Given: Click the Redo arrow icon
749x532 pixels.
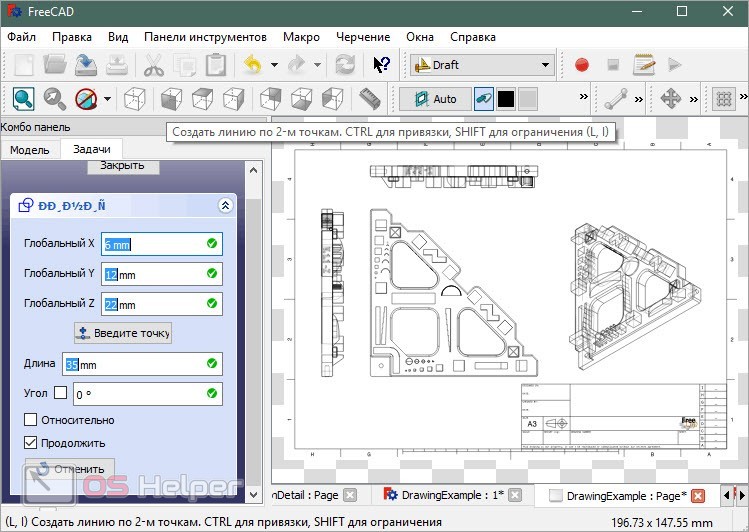Looking at the screenshot, I should tap(297, 65).
